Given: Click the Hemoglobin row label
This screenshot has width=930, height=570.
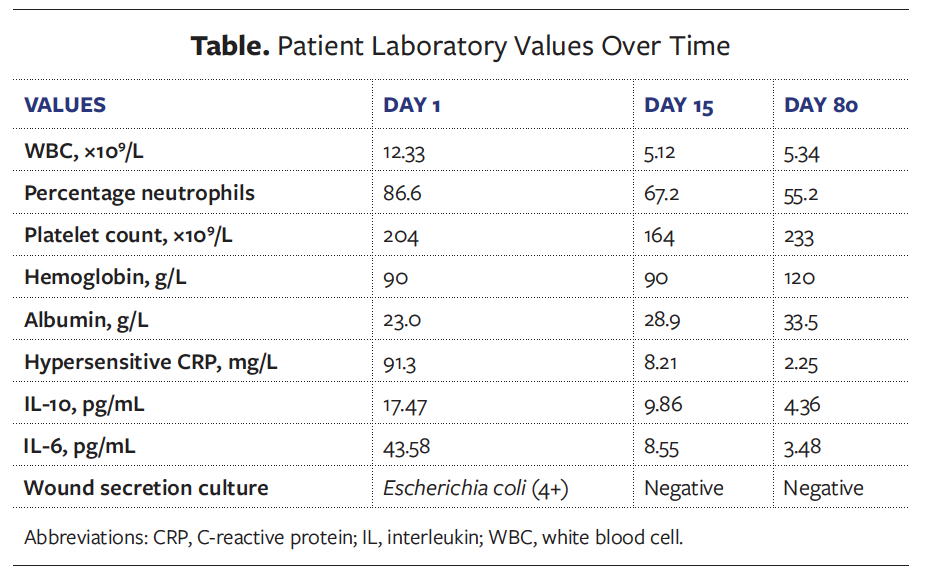Looking at the screenshot, I should (x=105, y=277).
